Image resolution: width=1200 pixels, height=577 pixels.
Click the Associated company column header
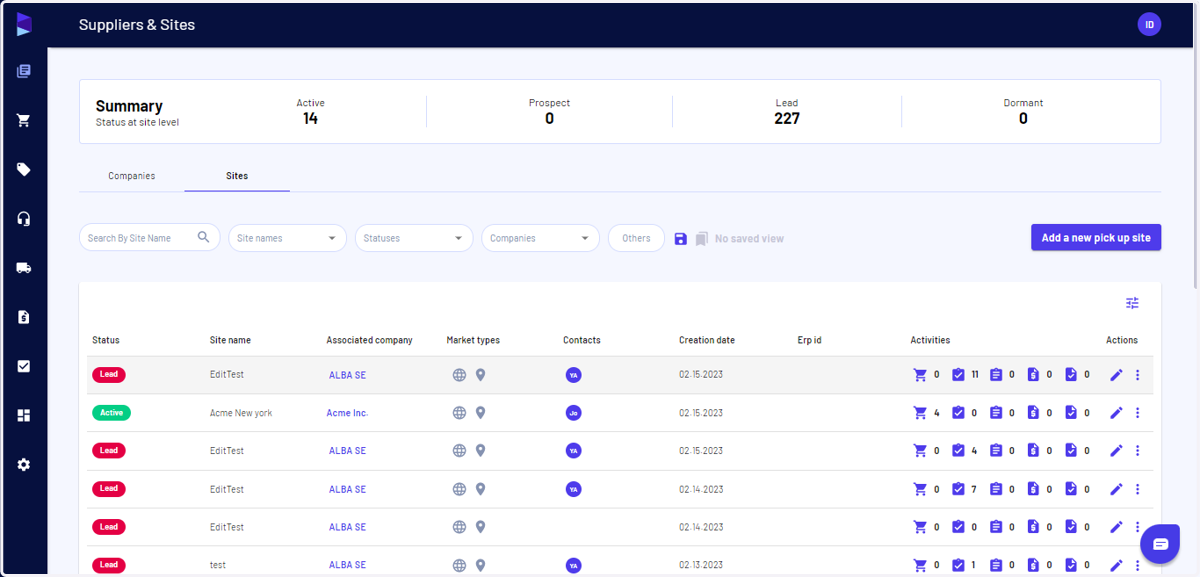pyautogui.click(x=369, y=340)
